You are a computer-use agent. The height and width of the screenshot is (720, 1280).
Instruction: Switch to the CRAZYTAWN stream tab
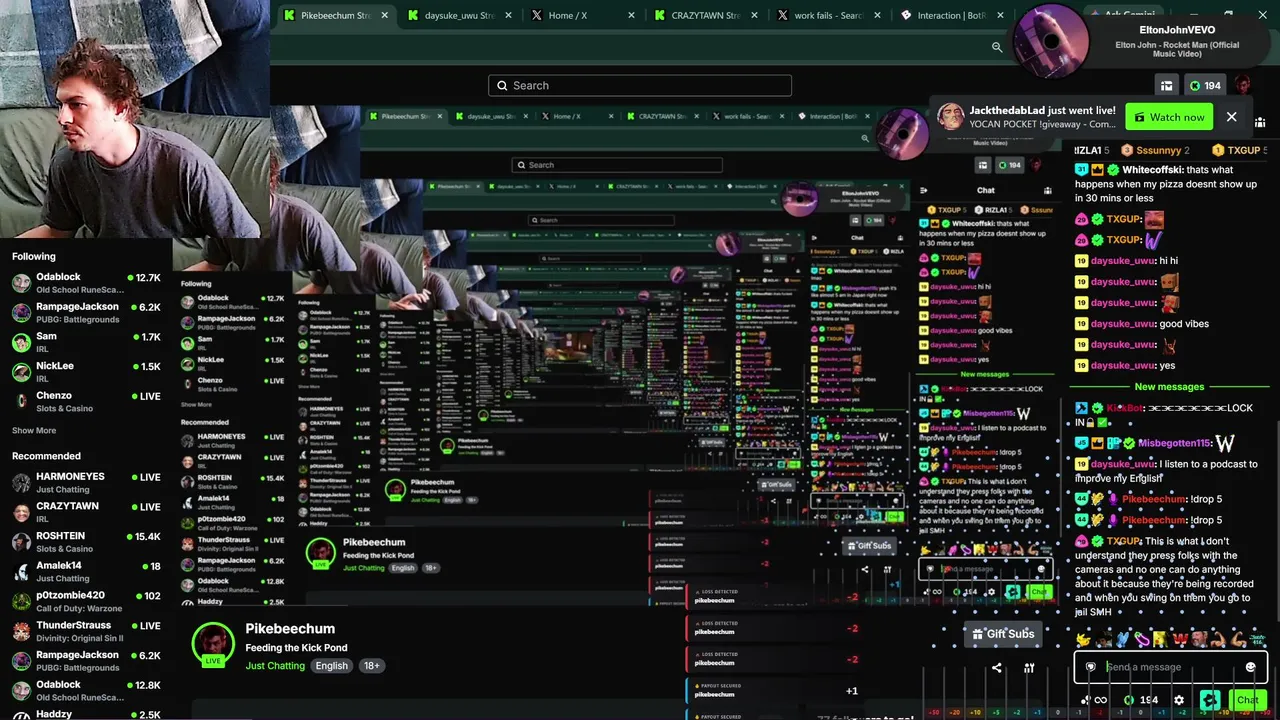pyautogui.click(x=705, y=15)
